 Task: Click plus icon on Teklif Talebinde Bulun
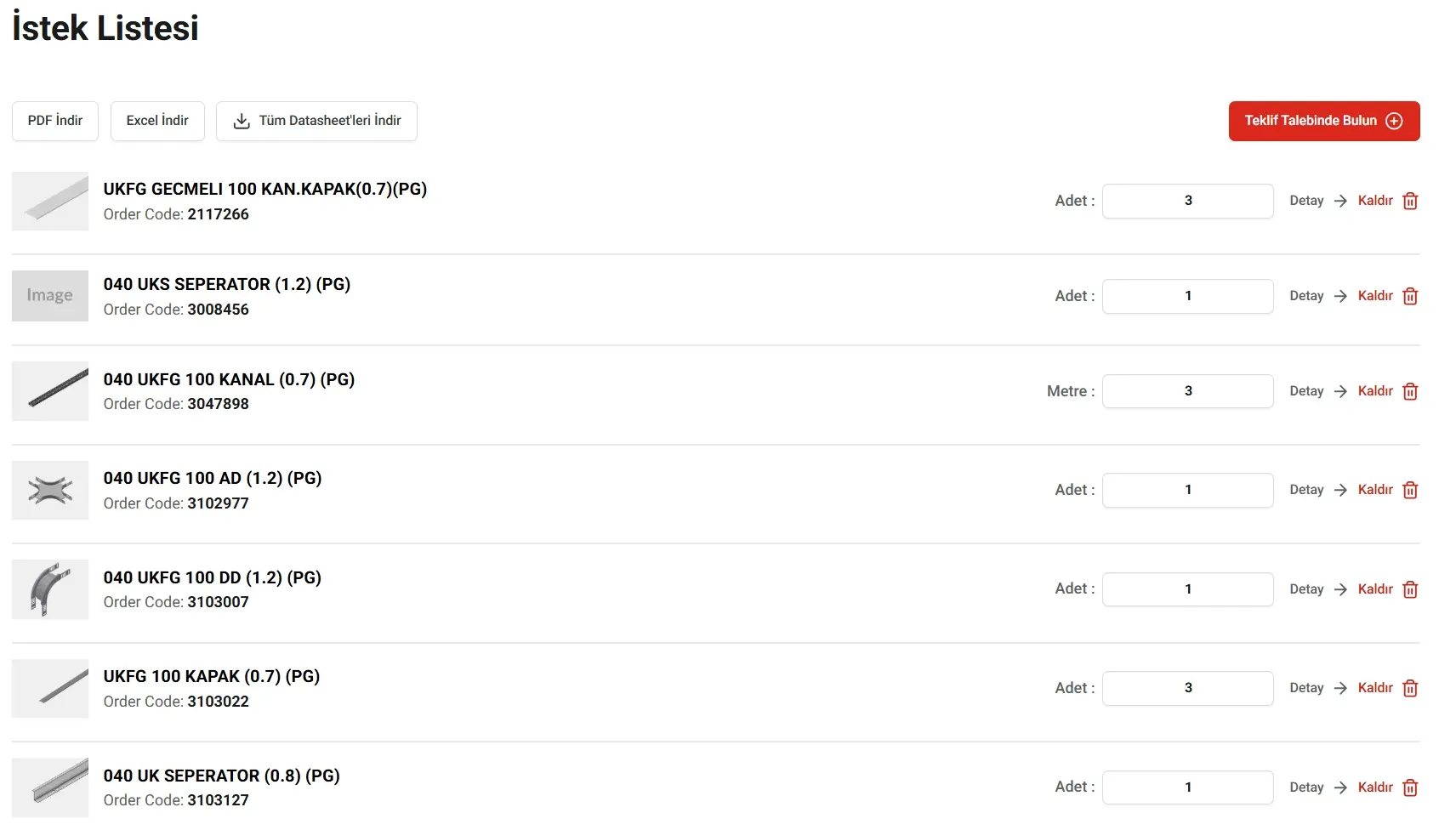point(1394,121)
